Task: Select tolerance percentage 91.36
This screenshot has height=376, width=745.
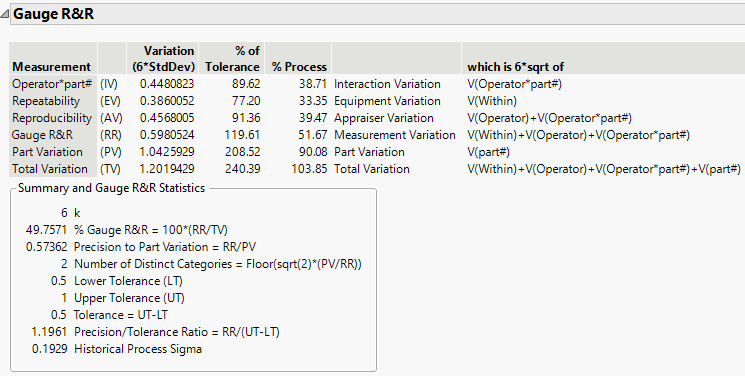Action: point(247,118)
